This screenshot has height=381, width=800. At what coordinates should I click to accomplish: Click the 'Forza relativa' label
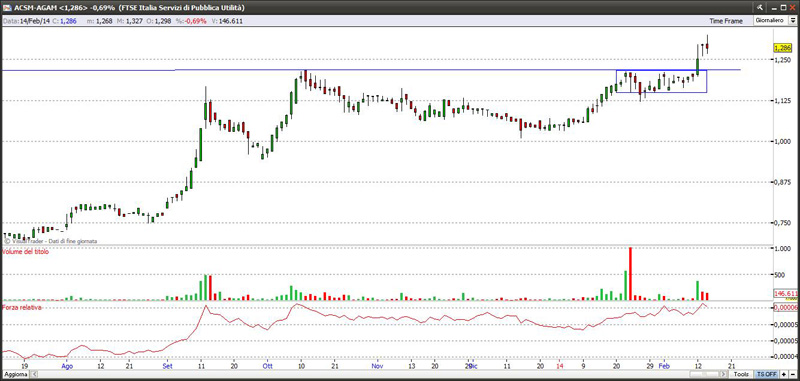tap(22, 308)
